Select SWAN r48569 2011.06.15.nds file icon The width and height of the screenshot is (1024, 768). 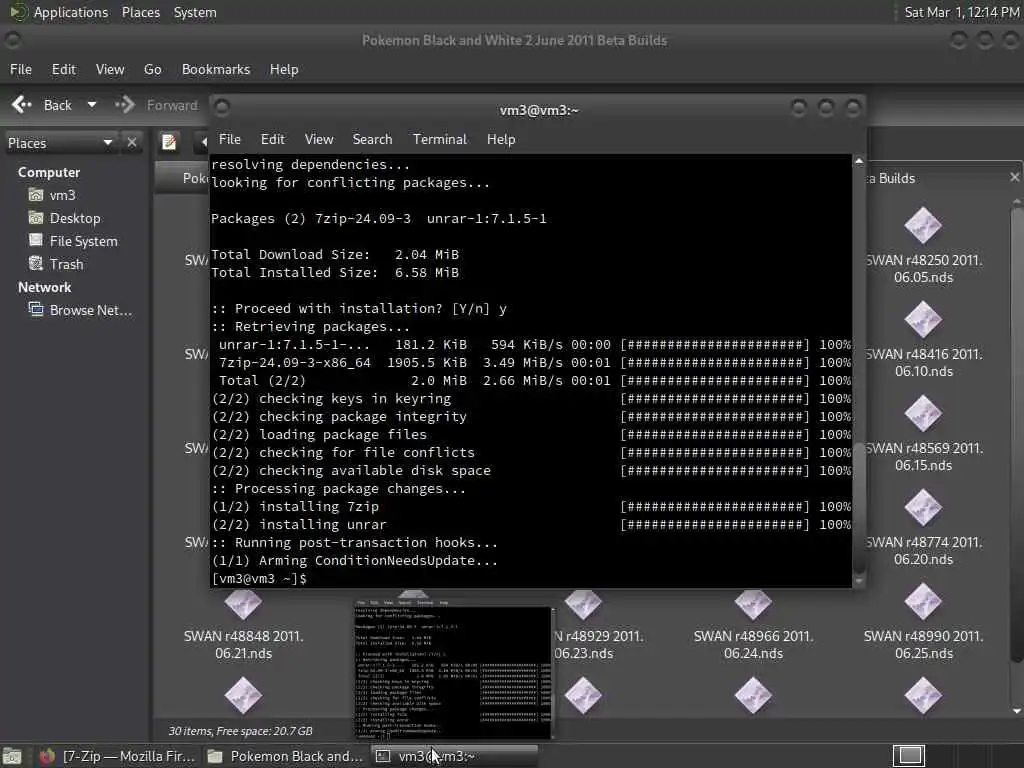[x=923, y=414]
